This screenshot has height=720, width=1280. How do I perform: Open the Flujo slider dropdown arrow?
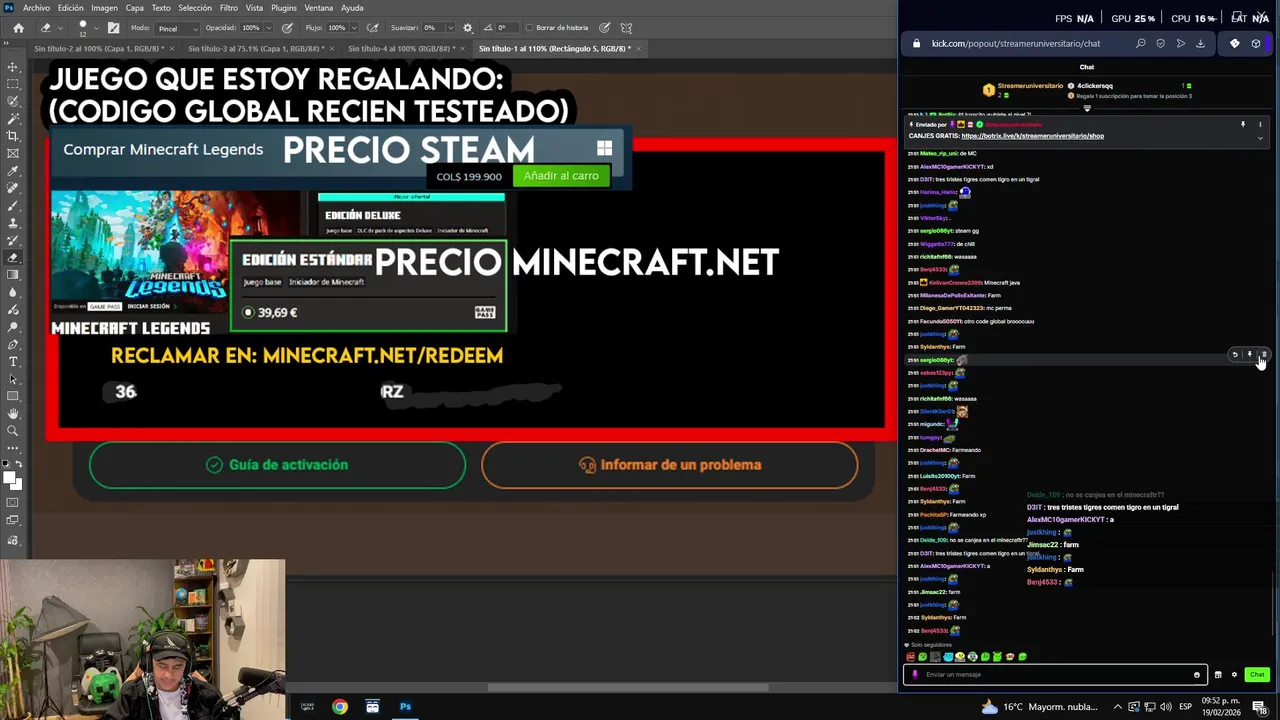point(355,28)
